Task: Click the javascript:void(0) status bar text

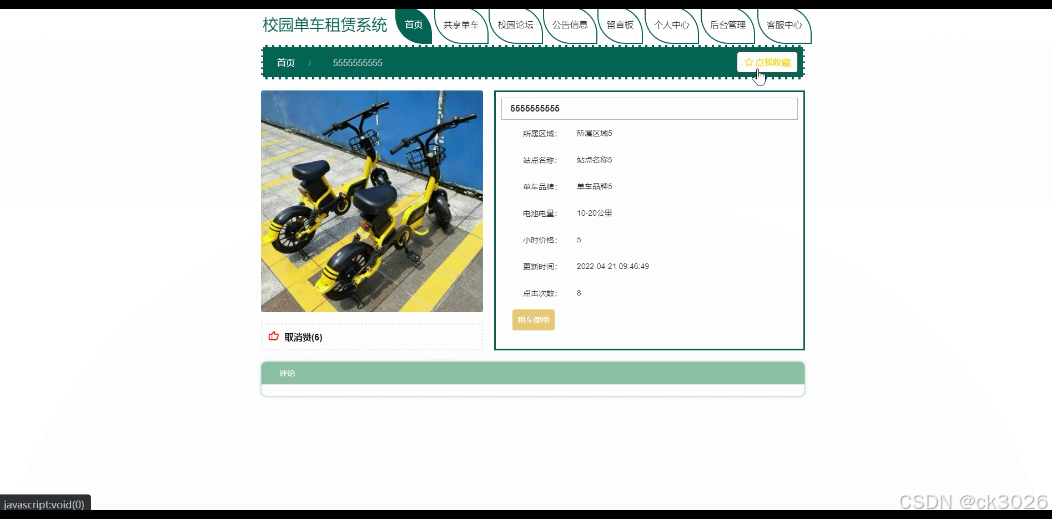Action: click(x=44, y=504)
